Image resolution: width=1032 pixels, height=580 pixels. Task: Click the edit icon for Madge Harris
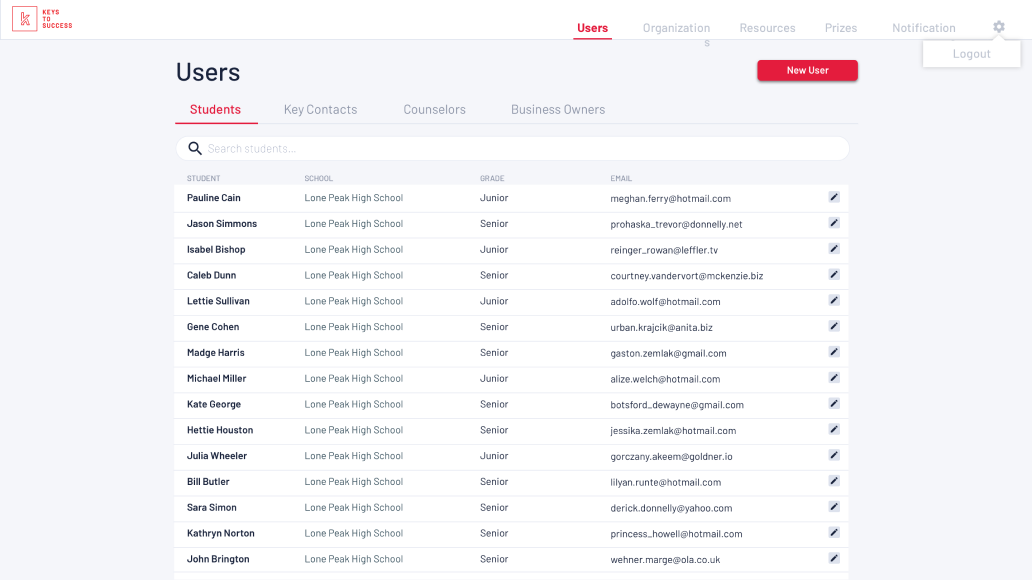click(x=834, y=352)
